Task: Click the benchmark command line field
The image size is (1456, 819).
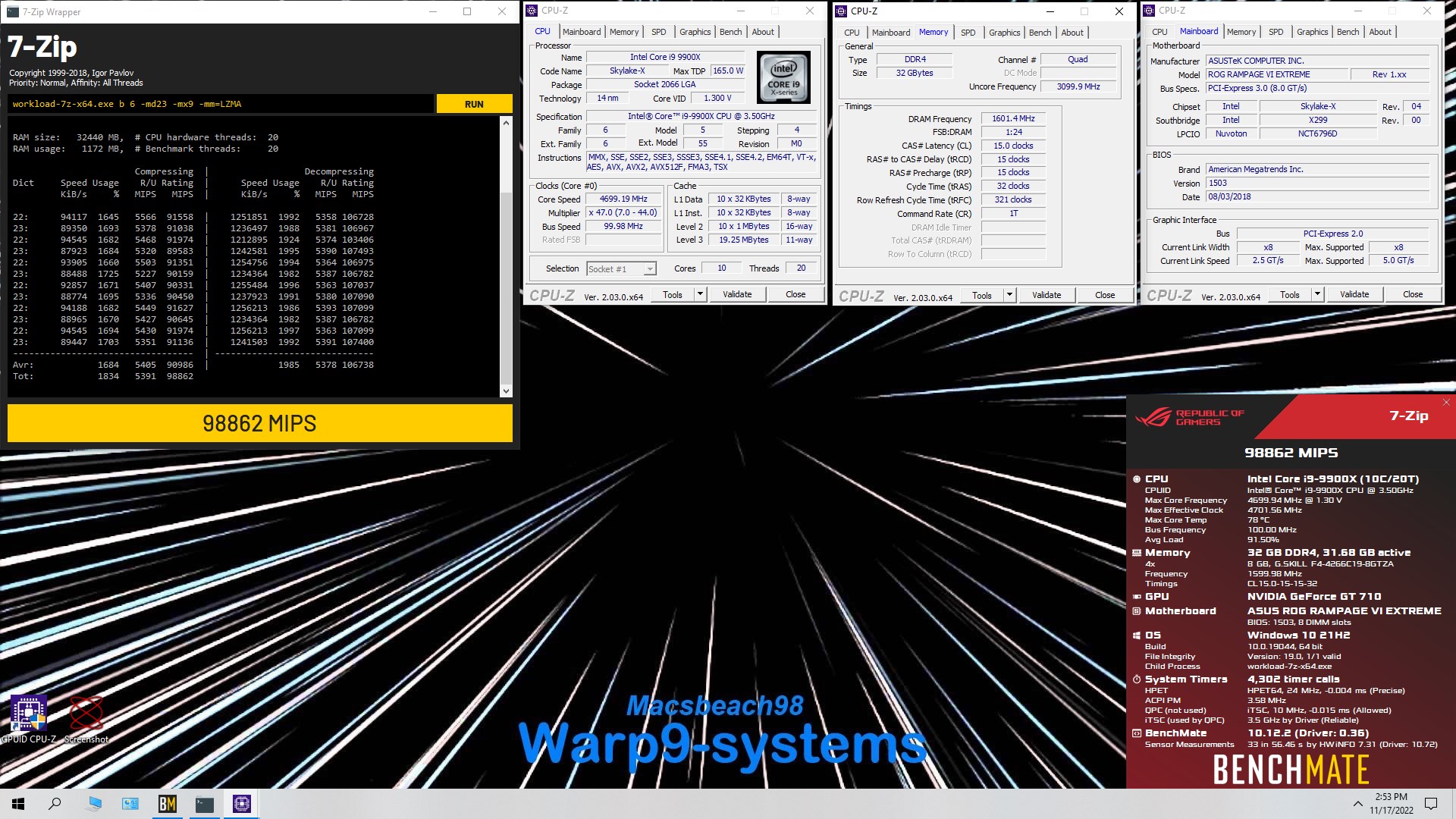Action: pyautogui.click(x=221, y=104)
